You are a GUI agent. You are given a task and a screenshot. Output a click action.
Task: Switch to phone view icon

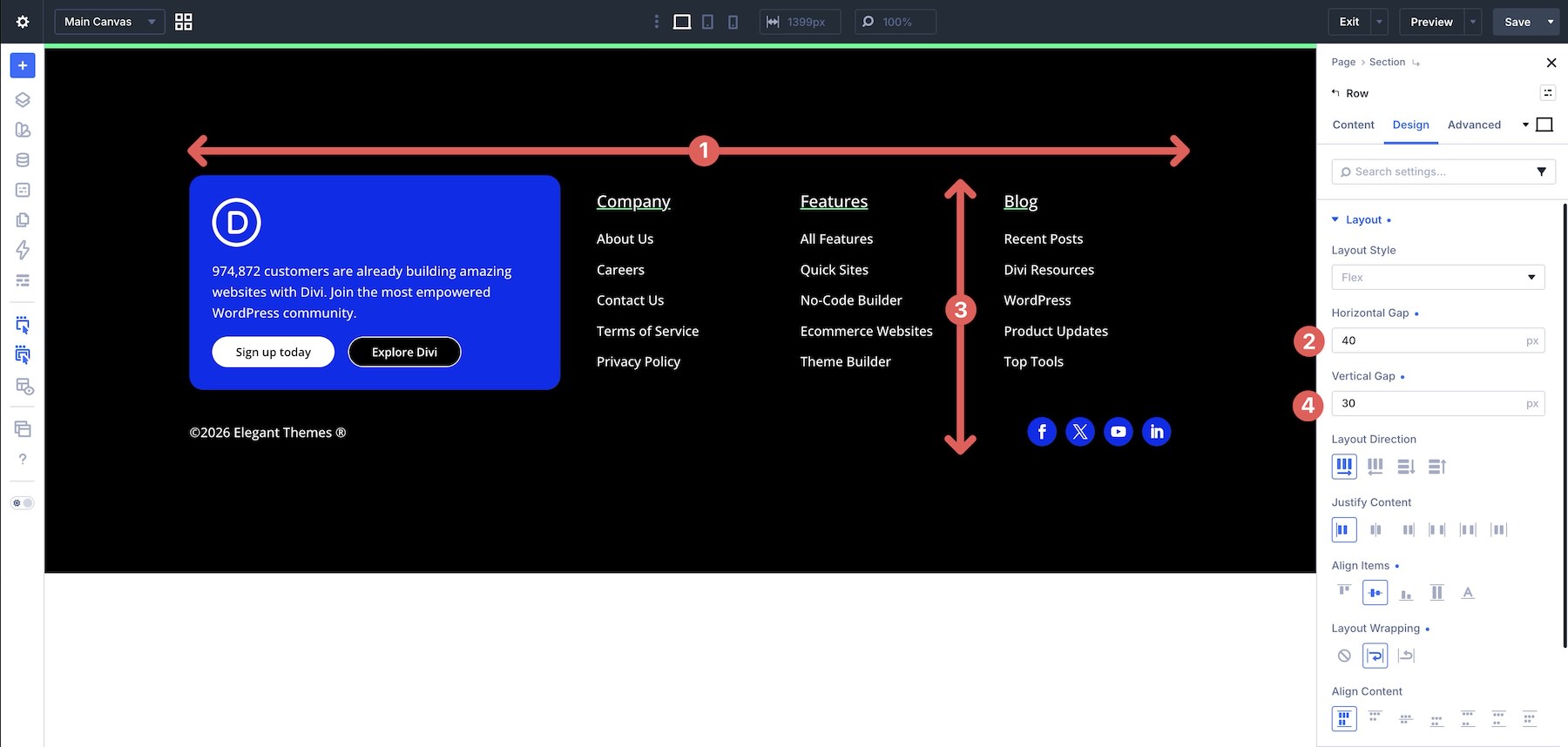(x=733, y=22)
